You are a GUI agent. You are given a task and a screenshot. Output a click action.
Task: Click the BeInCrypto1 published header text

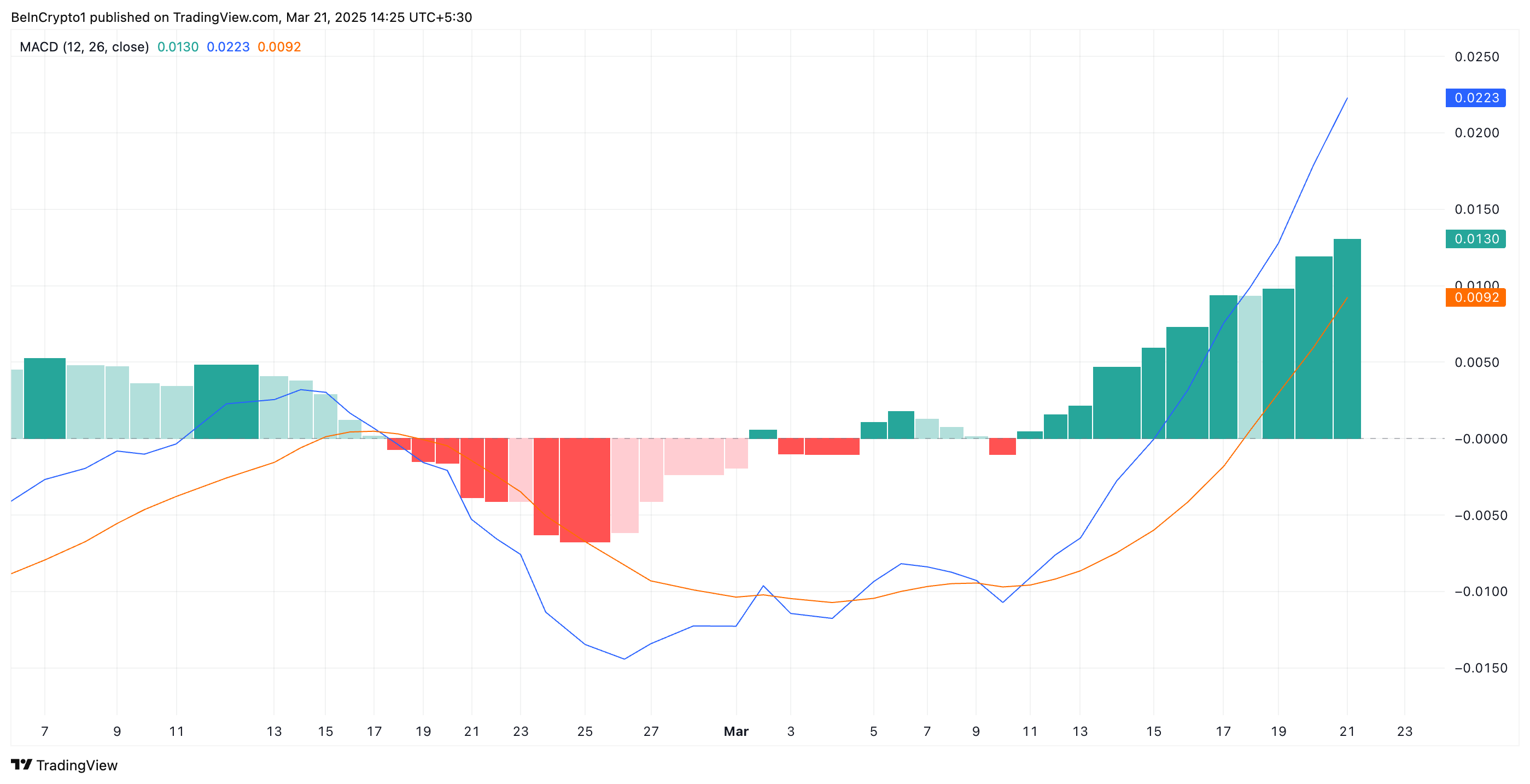pos(241,17)
